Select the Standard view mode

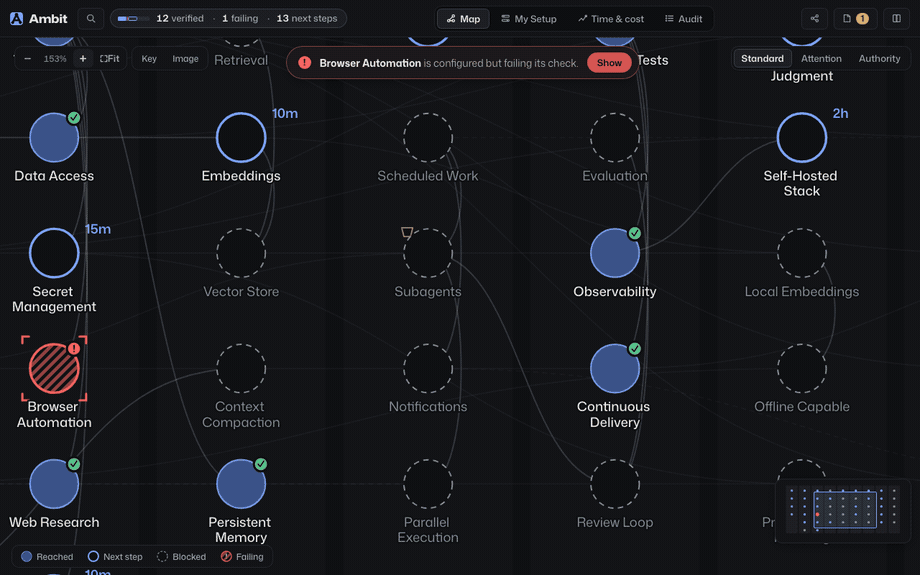[762, 59]
